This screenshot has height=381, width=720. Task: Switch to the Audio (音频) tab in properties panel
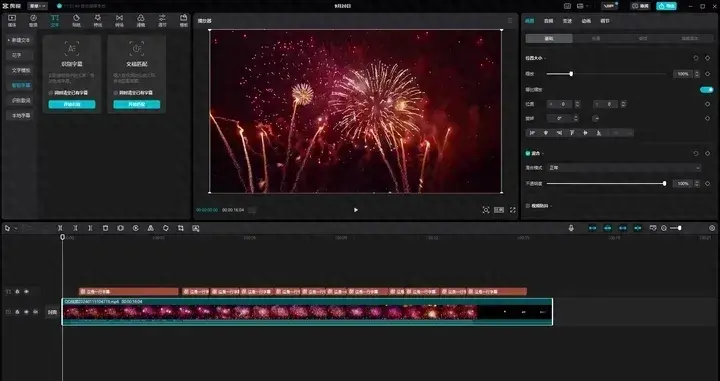(x=548, y=21)
